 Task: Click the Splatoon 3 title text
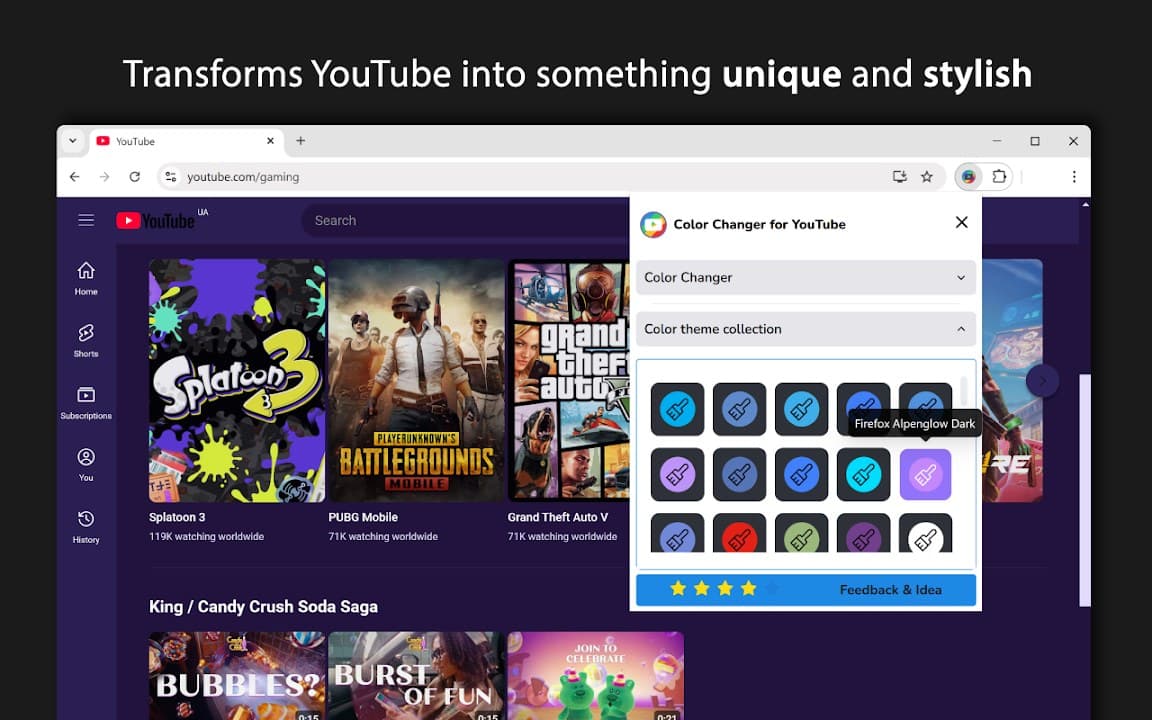(177, 517)
